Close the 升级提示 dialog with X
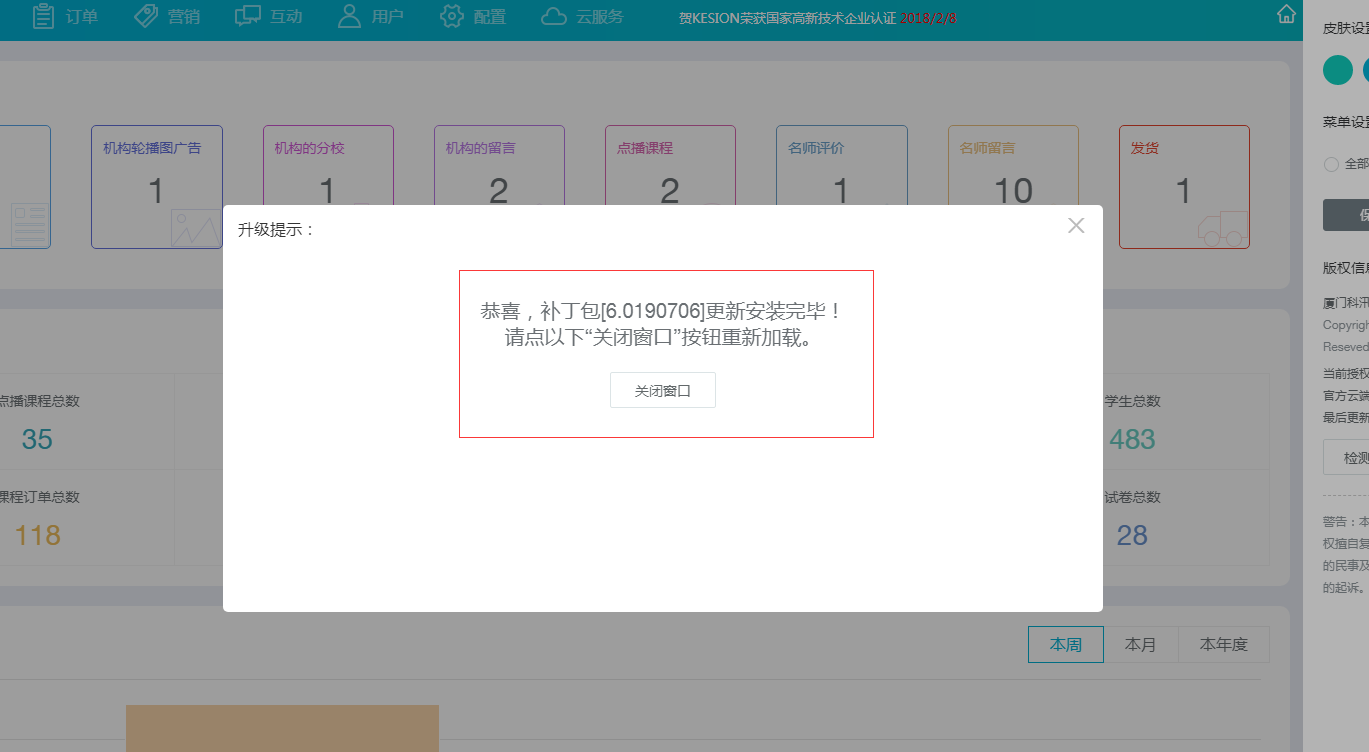Image resolution: width=1369 pixels, height=752 pixels. [x=1076, y=226]
